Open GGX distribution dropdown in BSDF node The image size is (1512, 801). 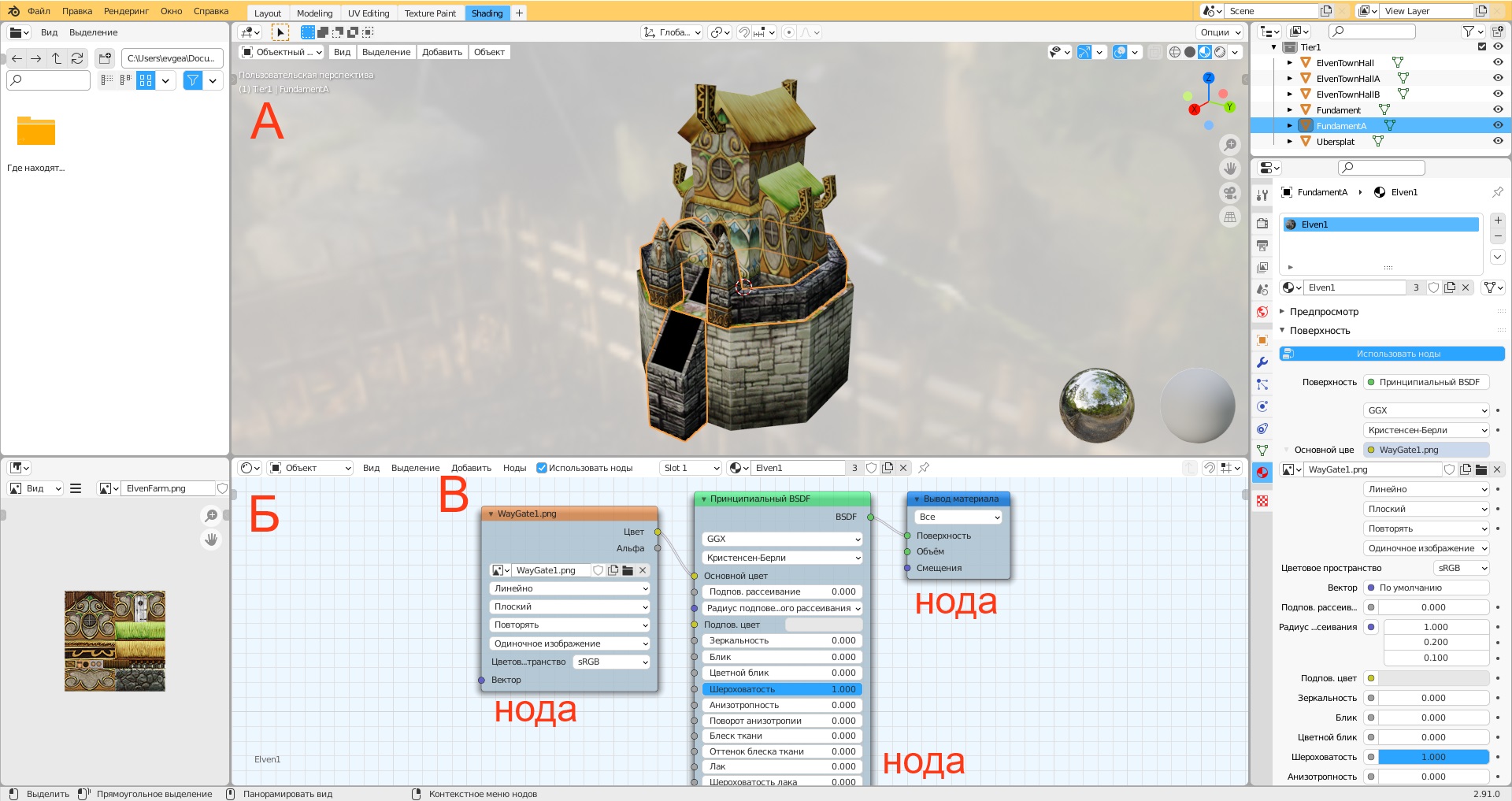click(x=782, y=539)
